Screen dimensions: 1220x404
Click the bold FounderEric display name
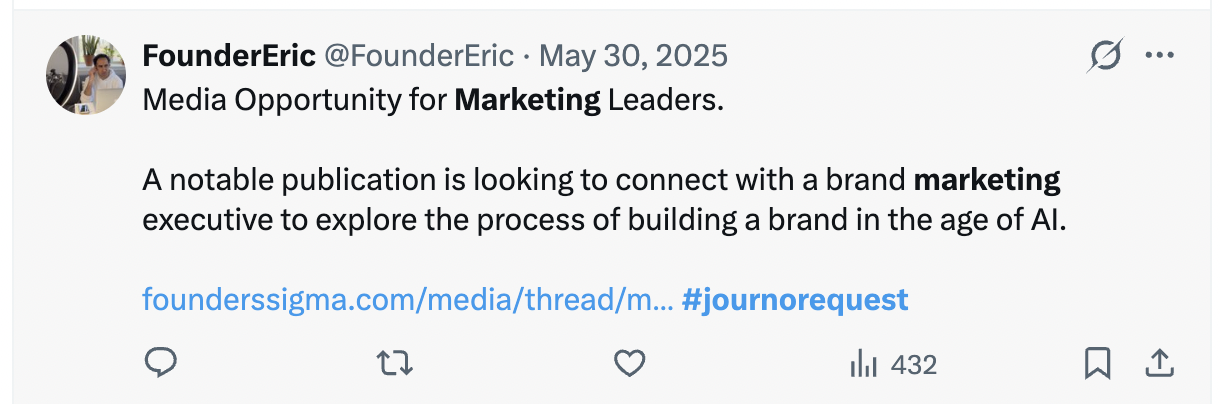(x=226, y=56)
